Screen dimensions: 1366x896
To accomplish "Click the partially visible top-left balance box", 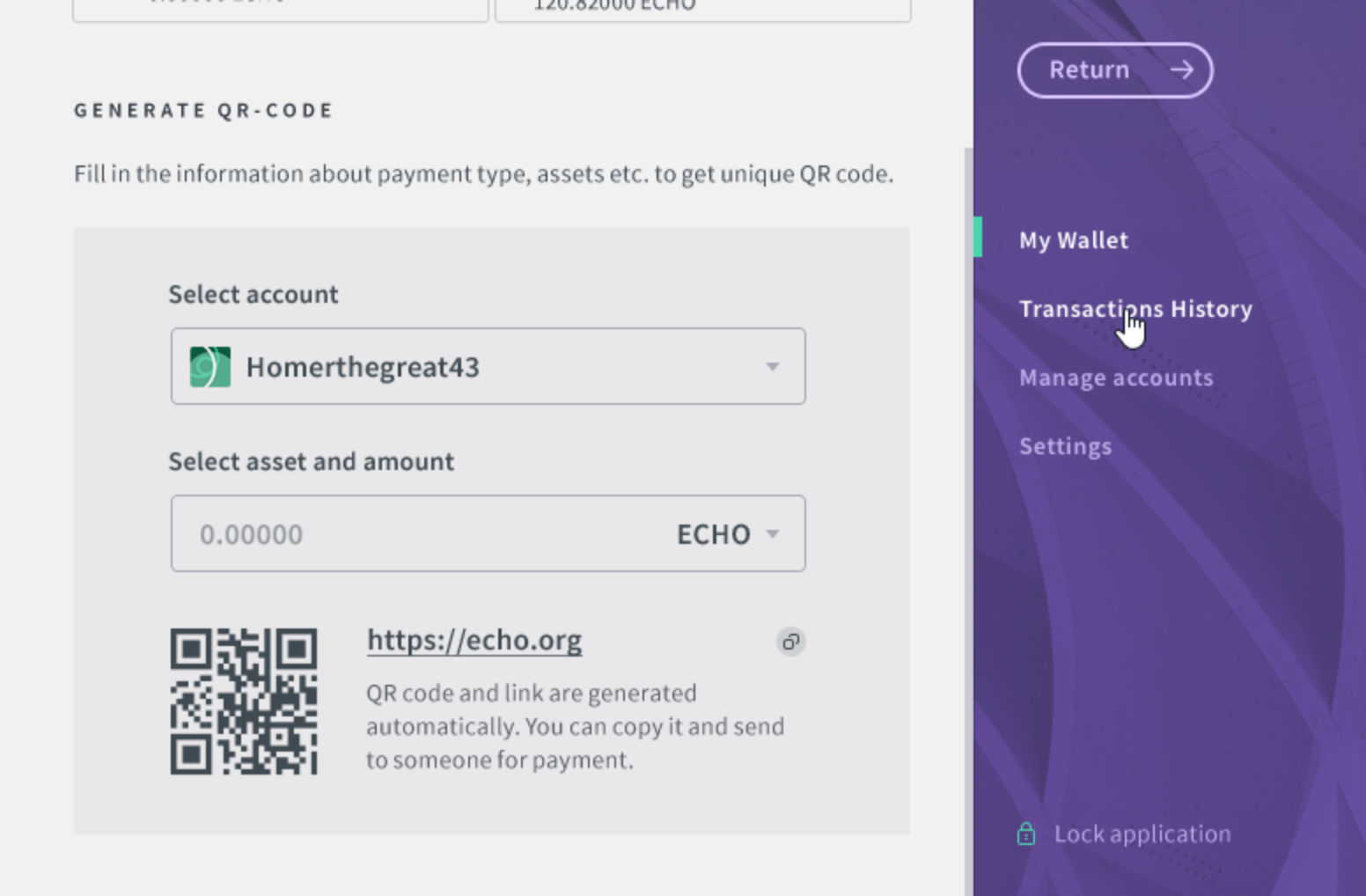I will (x=281, y=11).
